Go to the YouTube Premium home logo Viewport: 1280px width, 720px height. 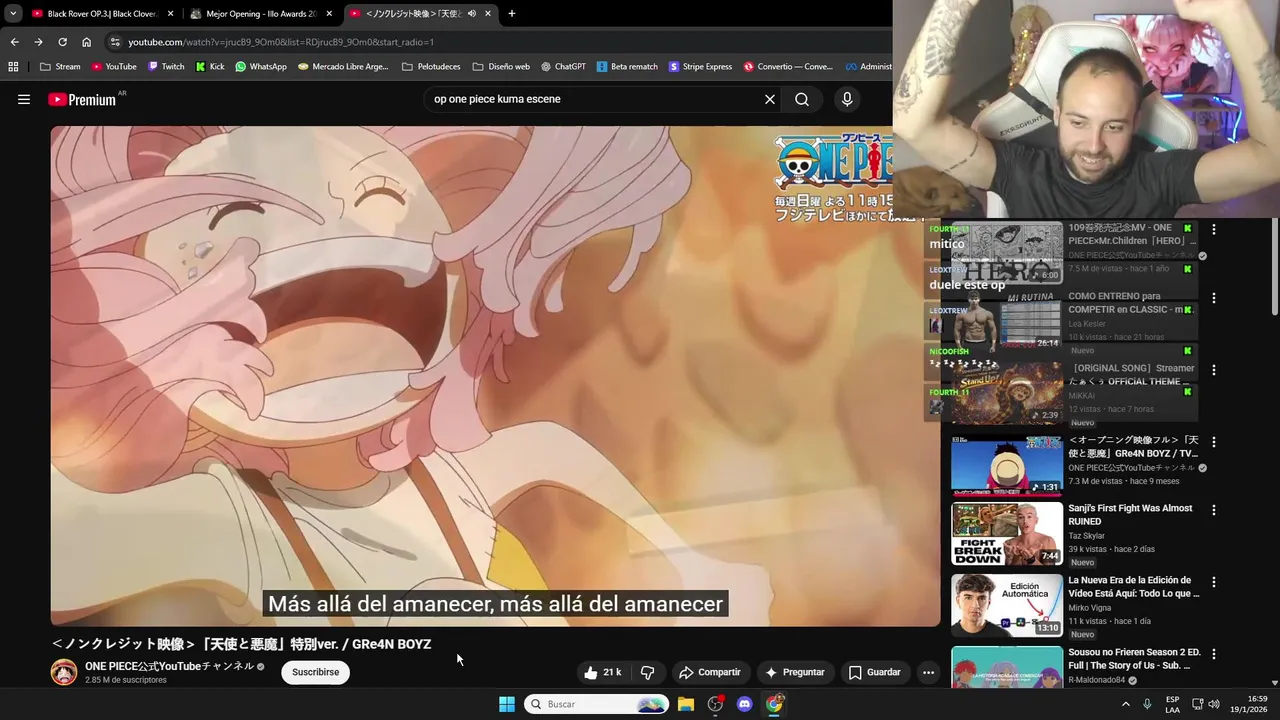click(x=81, y=99)
